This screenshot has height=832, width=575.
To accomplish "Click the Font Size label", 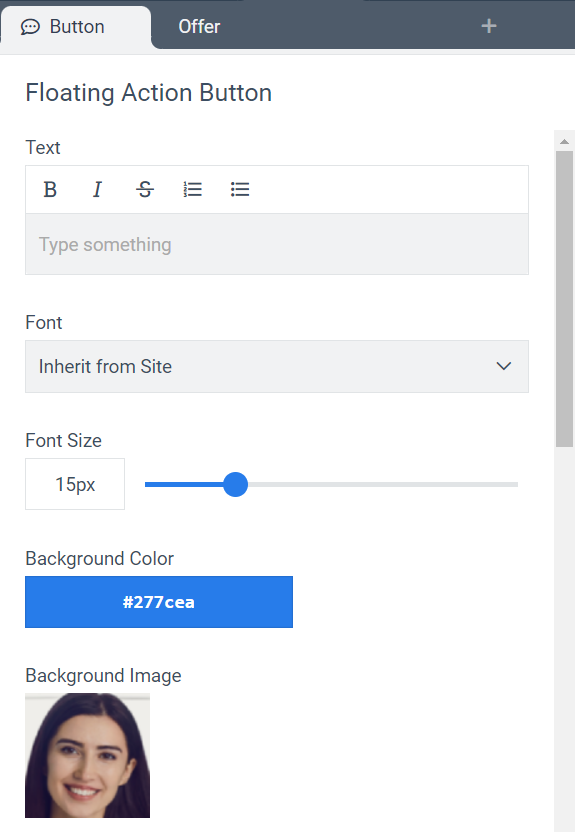I will pos(63,440).
